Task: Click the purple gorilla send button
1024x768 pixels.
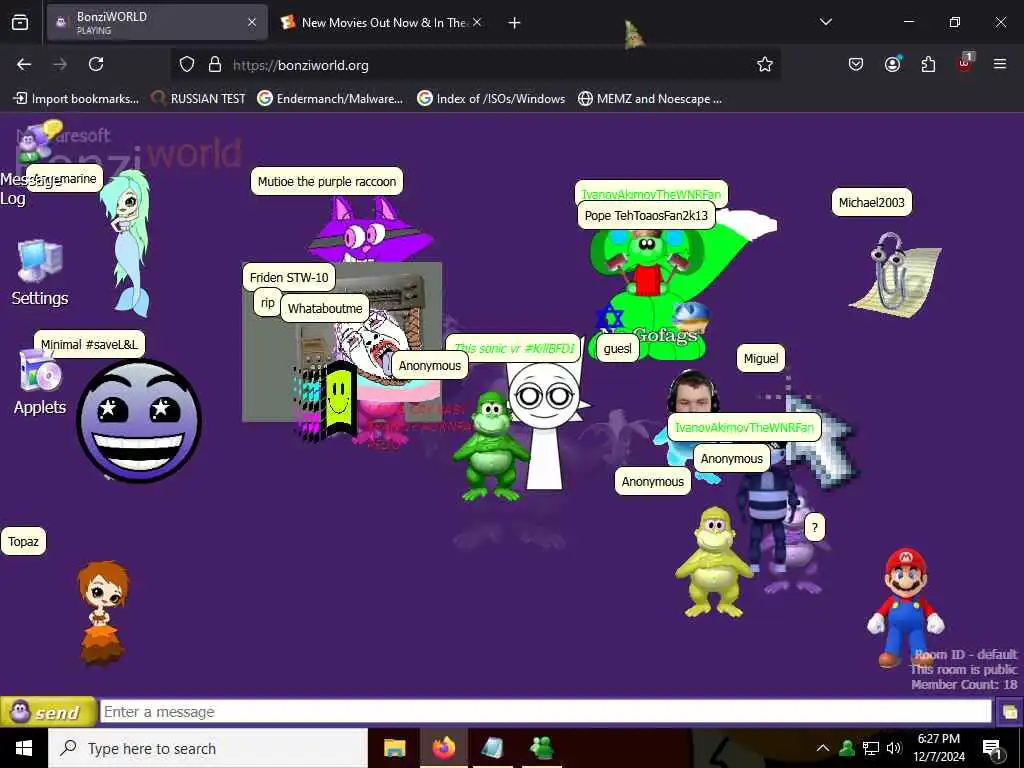Action: click(48, 711)
